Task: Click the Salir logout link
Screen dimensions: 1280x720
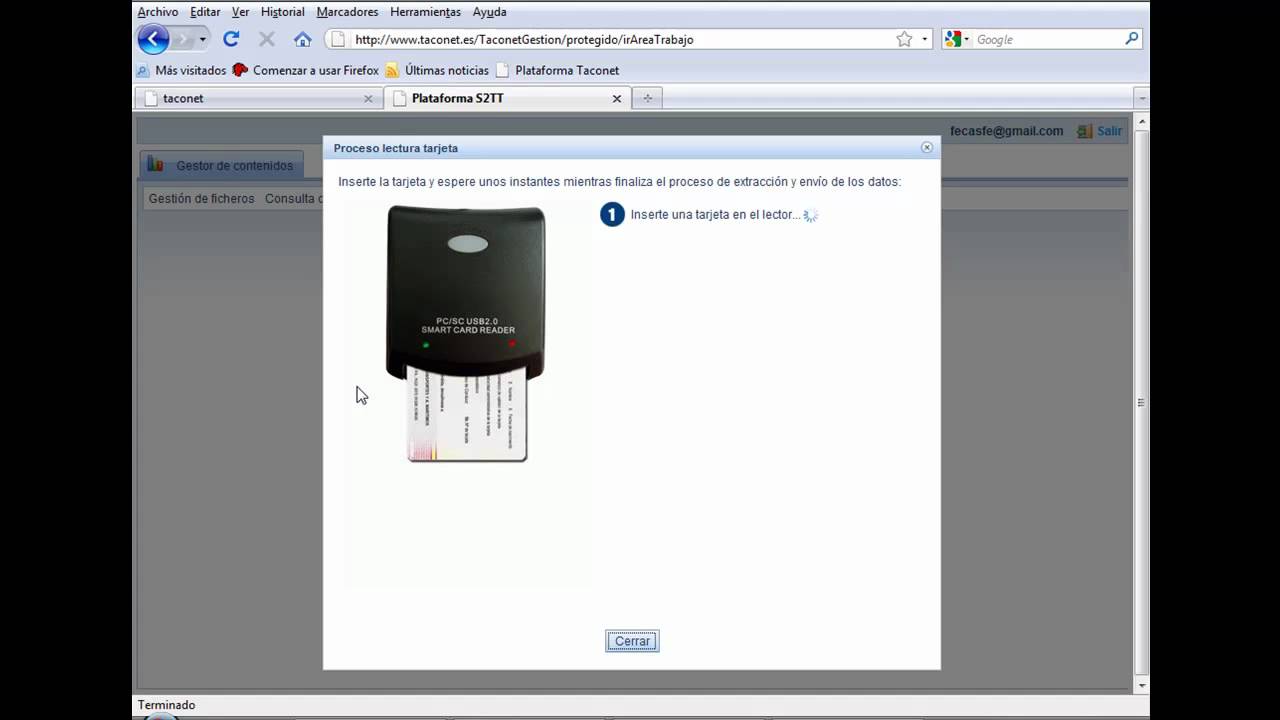Action: (x=1109, y=131)
